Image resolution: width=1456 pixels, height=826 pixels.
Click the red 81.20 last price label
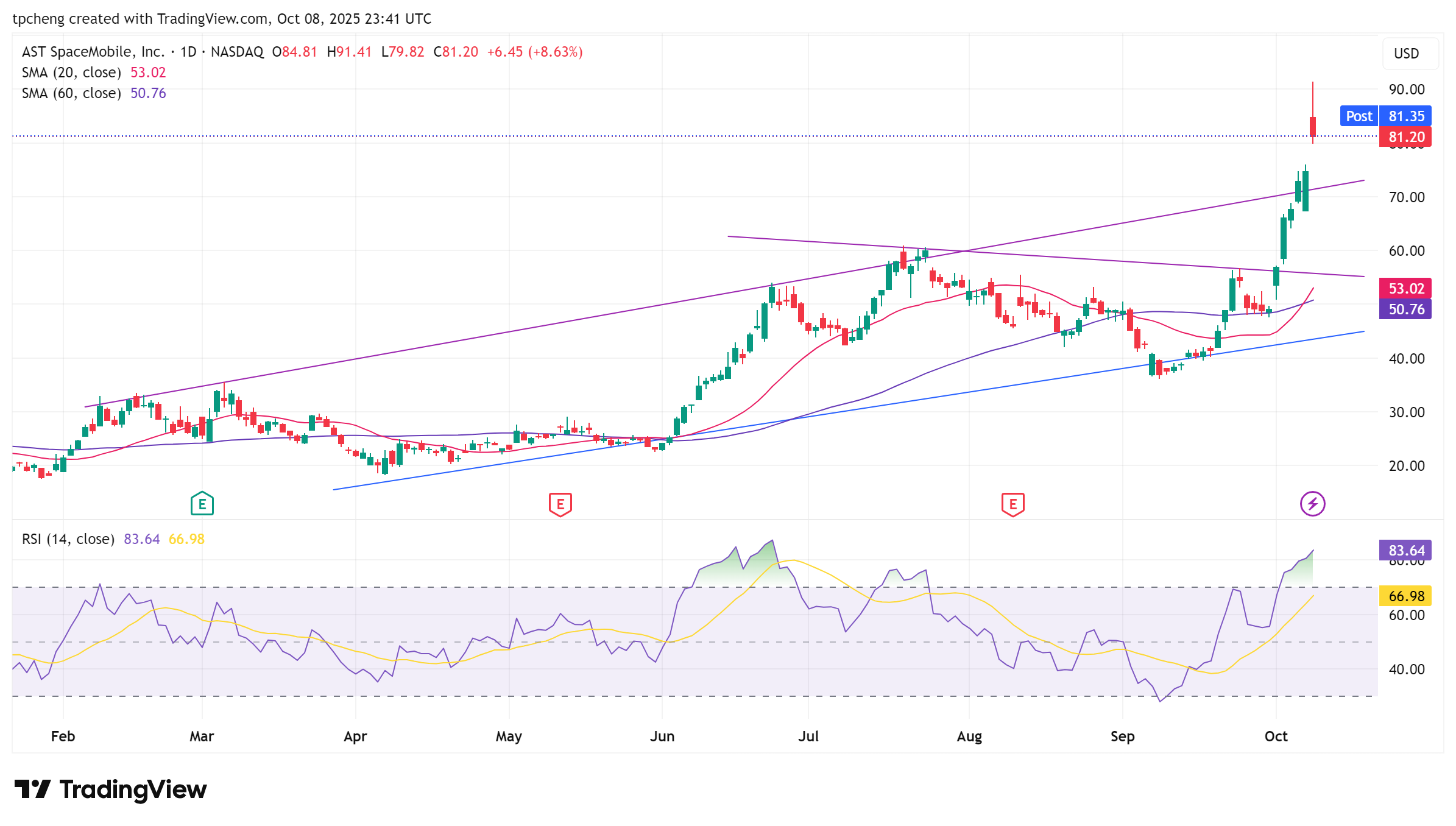pyautogui.click(x=1405, y=137)
